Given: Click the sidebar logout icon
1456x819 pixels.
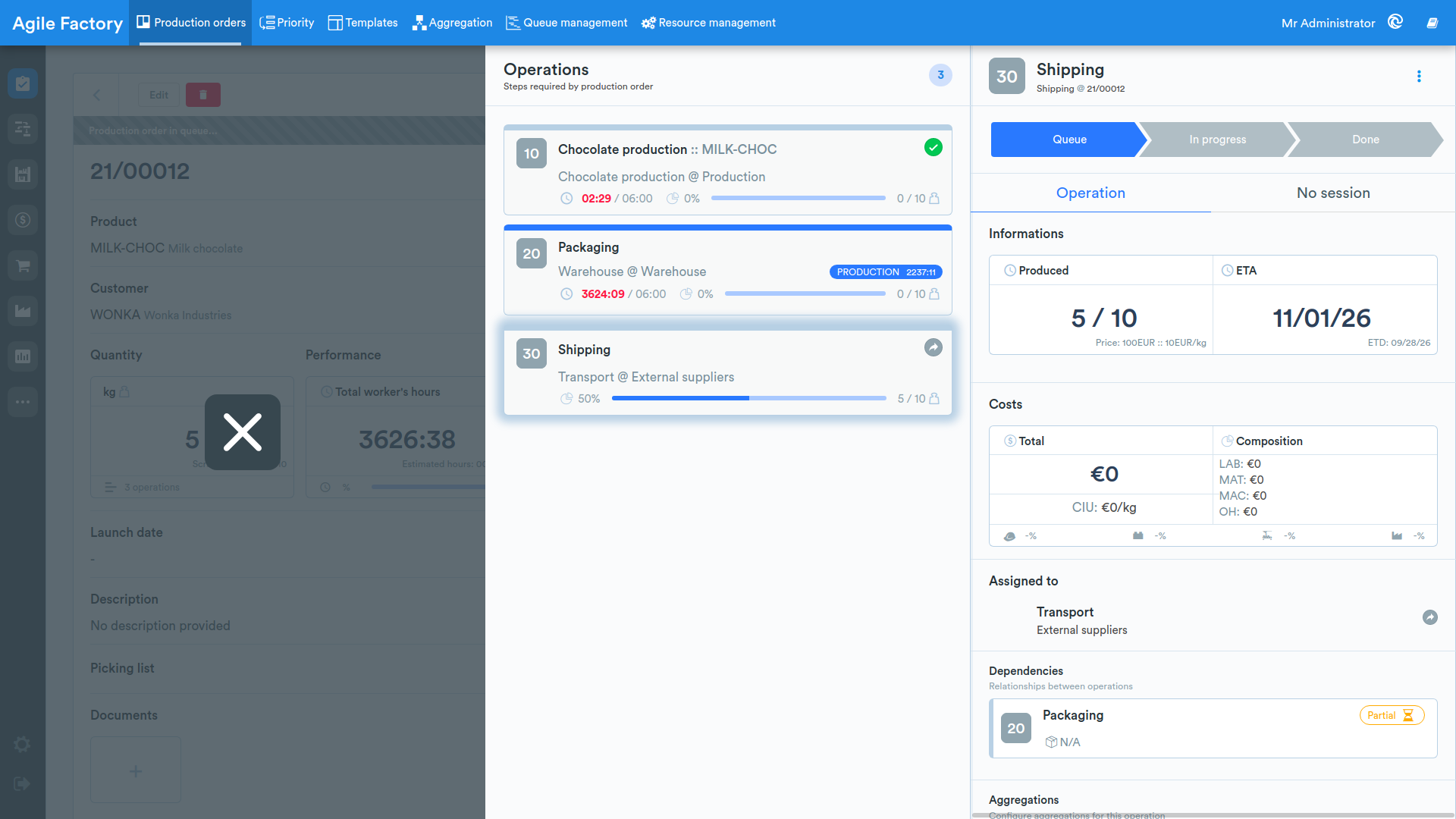Looking at the screenshot, I should tap(23, 783).
